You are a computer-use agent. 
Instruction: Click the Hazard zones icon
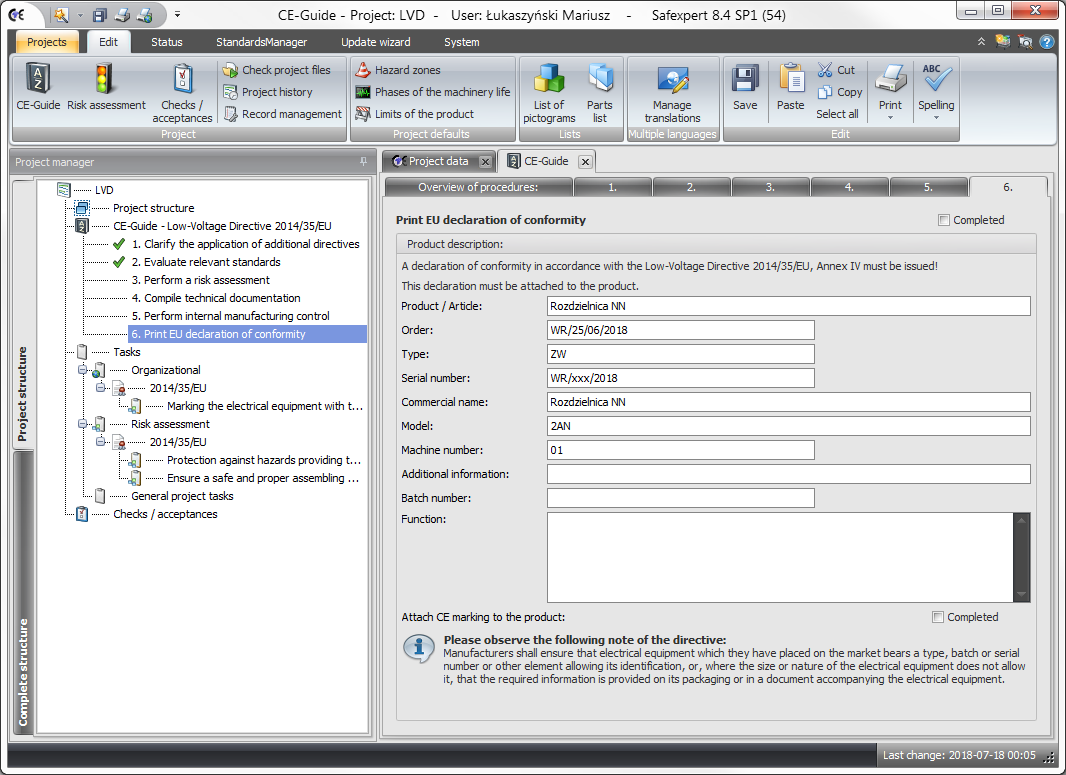(x=363, y=70)
